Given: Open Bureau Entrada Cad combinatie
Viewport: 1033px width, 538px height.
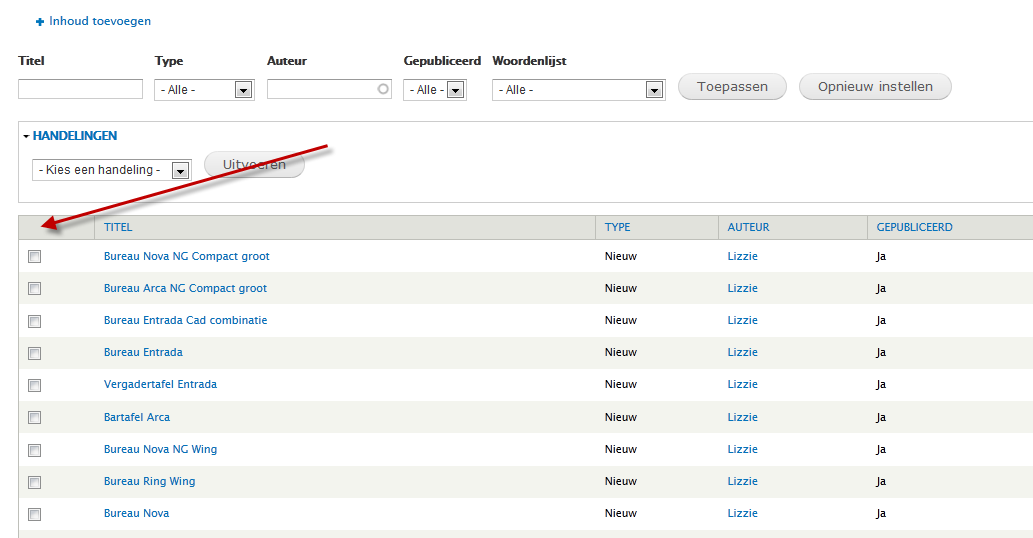Looking at the screenshot, I should [x=185, y=320].
